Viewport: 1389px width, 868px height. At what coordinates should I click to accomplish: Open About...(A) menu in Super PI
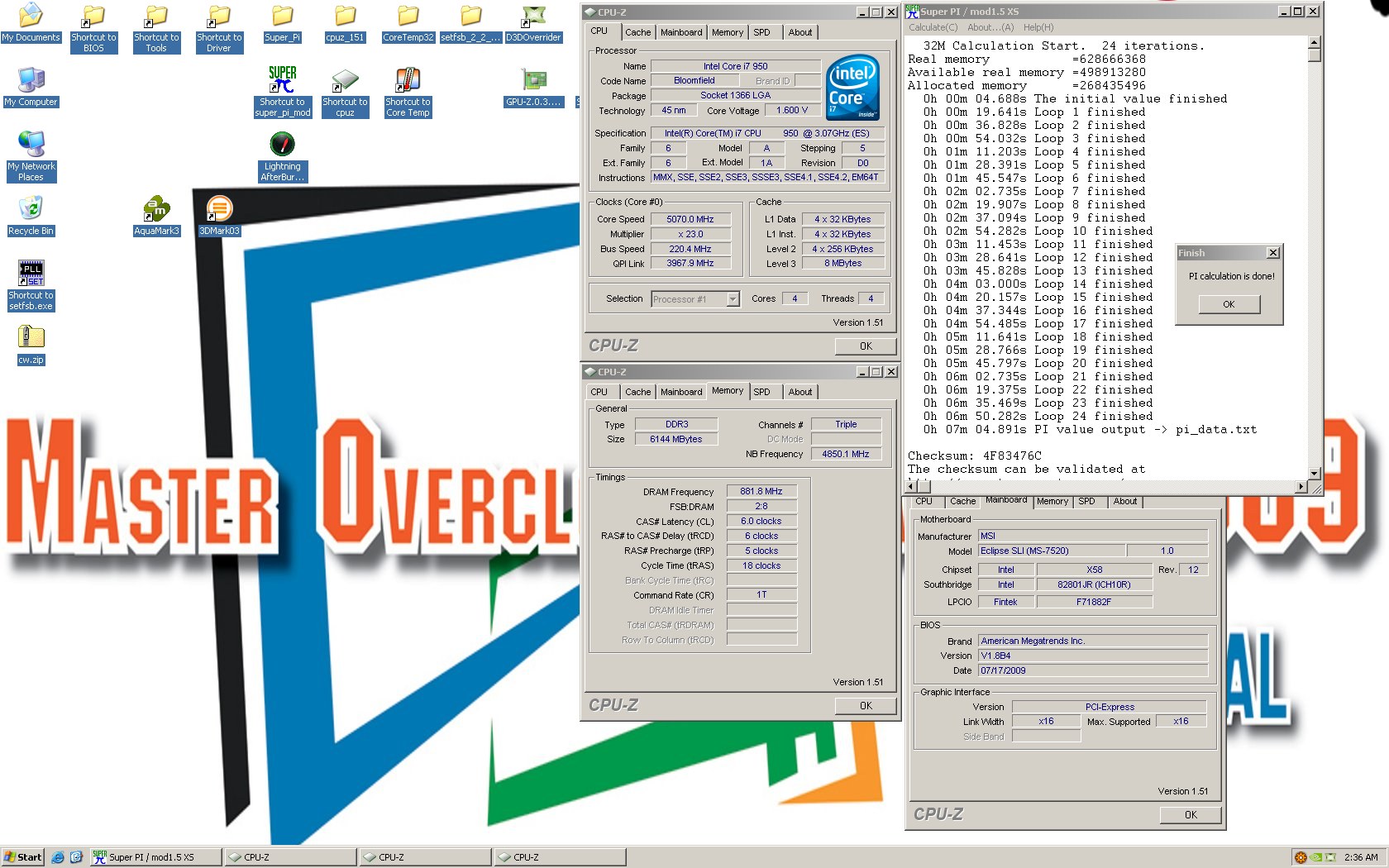click(x=990, y=27)
